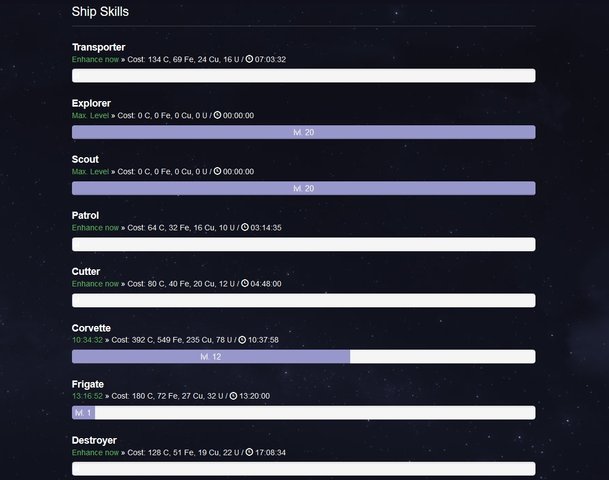Click the Corvette level 12 progress bar
Viewport: 609px width, 480px height.
pos(211,357)
